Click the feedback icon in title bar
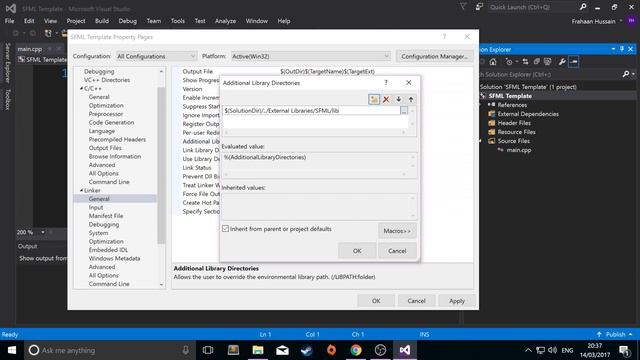This screenshot has width=640, height=360. point(479,7)
